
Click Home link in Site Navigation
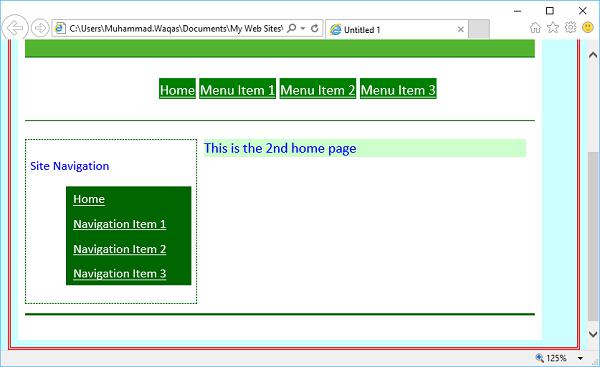[89, 199]
